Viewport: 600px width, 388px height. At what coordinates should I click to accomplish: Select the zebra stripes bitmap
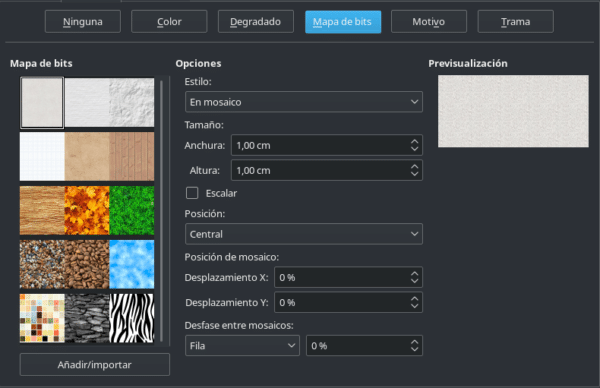click(132, 318)
